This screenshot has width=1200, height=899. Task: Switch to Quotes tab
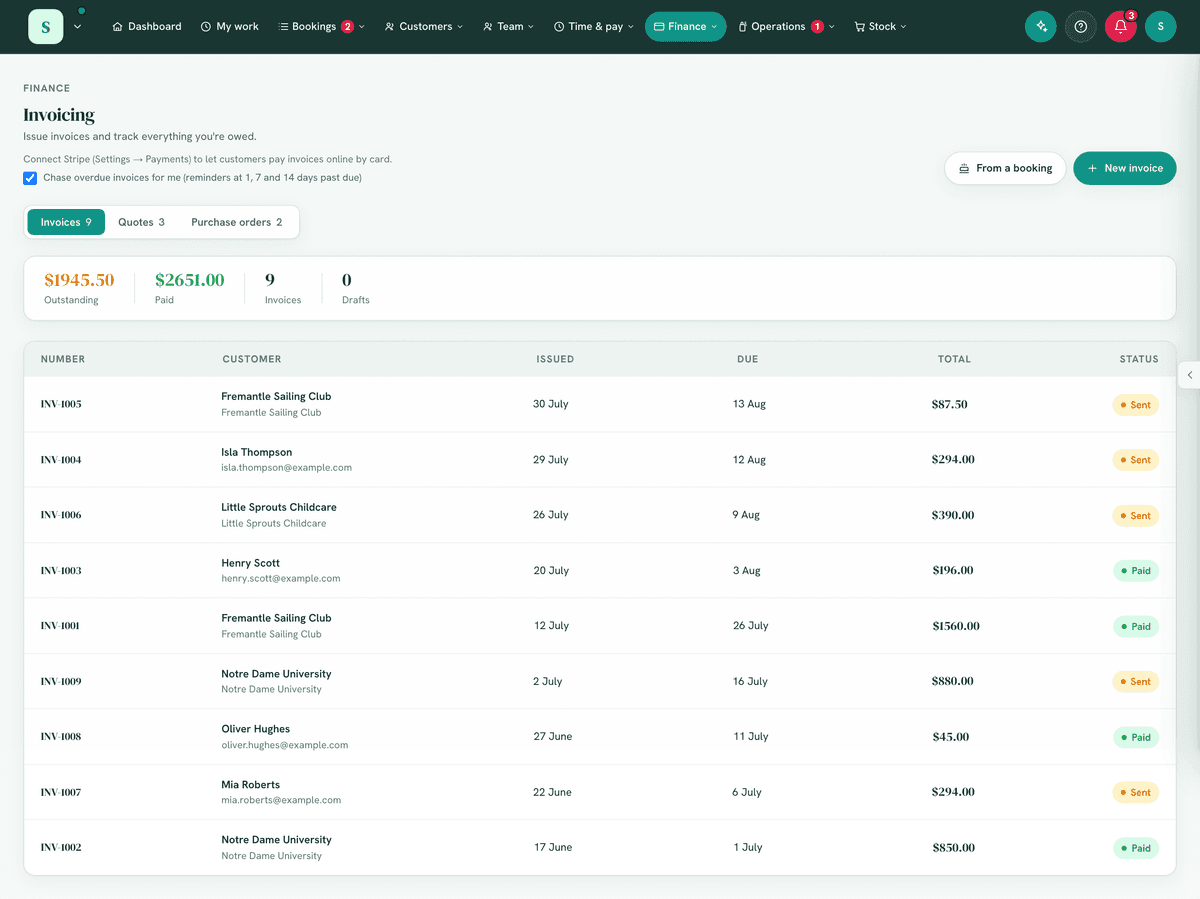click(141, 222)
